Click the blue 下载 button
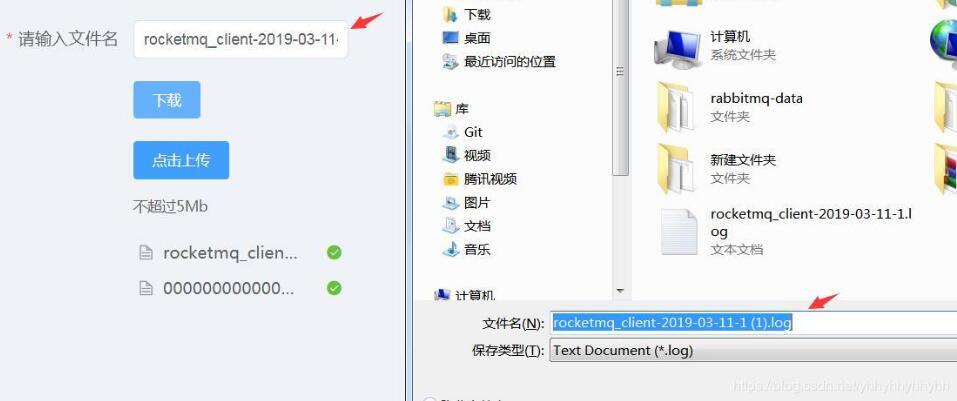The width and height of the screenshot is (957, 401). click(x=167, y=99)
